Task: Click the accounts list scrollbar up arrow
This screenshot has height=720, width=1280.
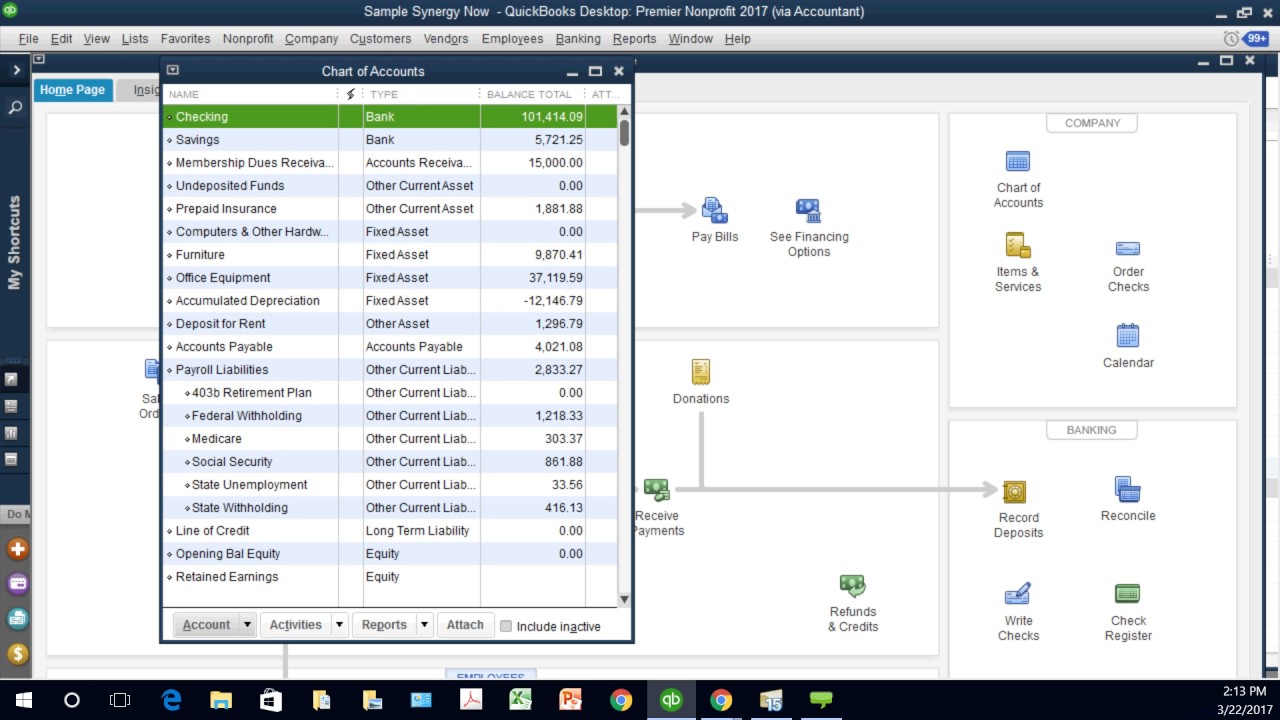Action: (x=624, y=112)
